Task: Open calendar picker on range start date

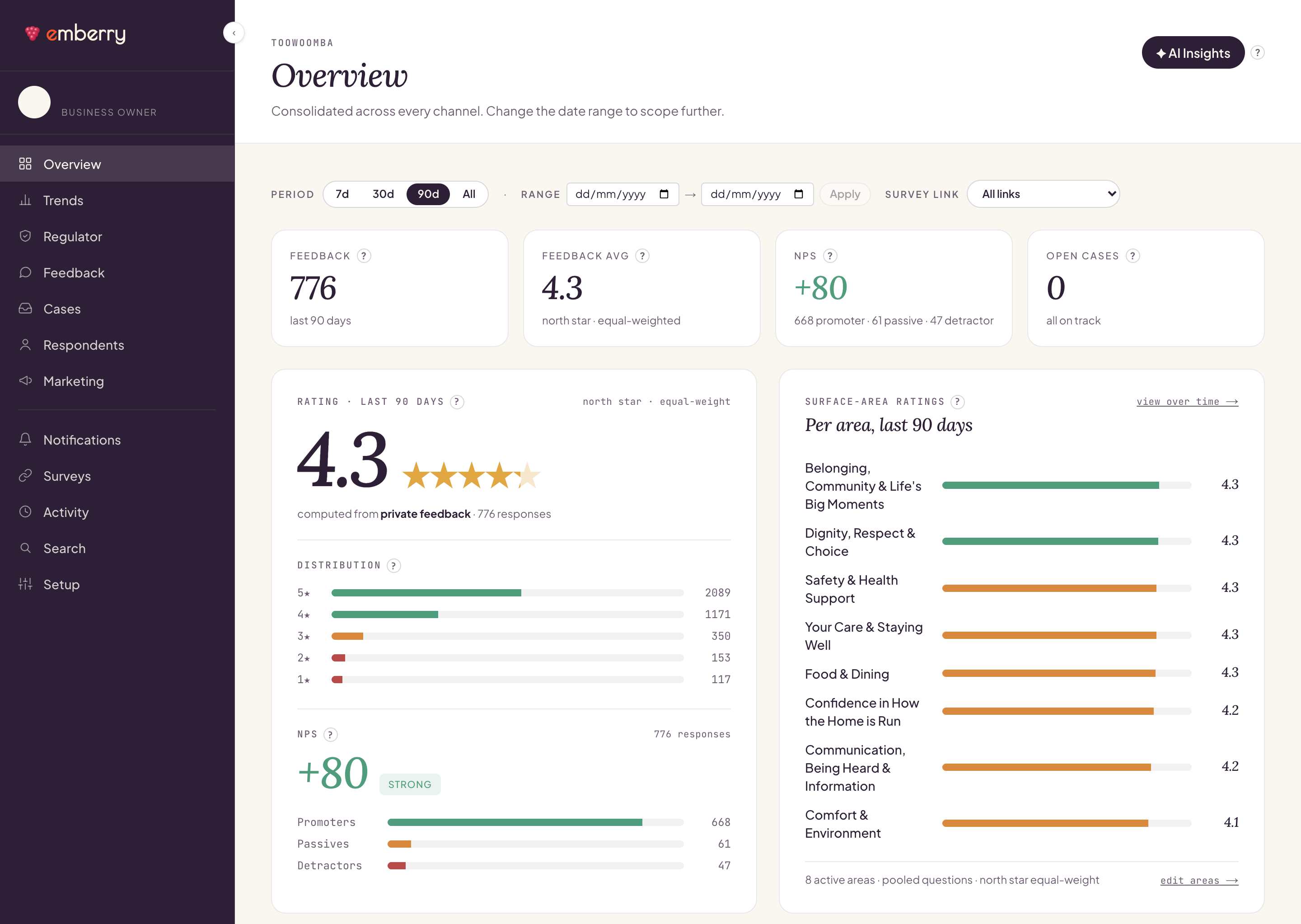Action: pyautogui.click(x=664, y=194)
